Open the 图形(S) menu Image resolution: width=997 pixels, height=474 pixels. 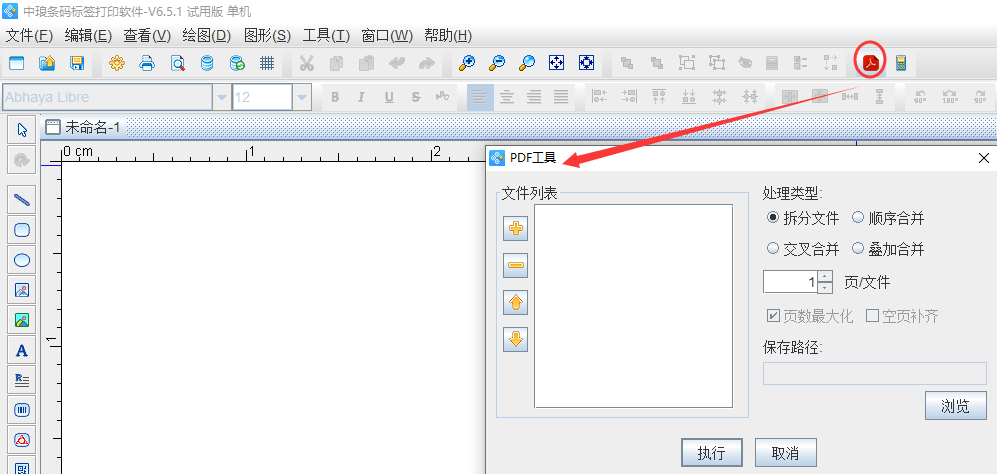267,36
